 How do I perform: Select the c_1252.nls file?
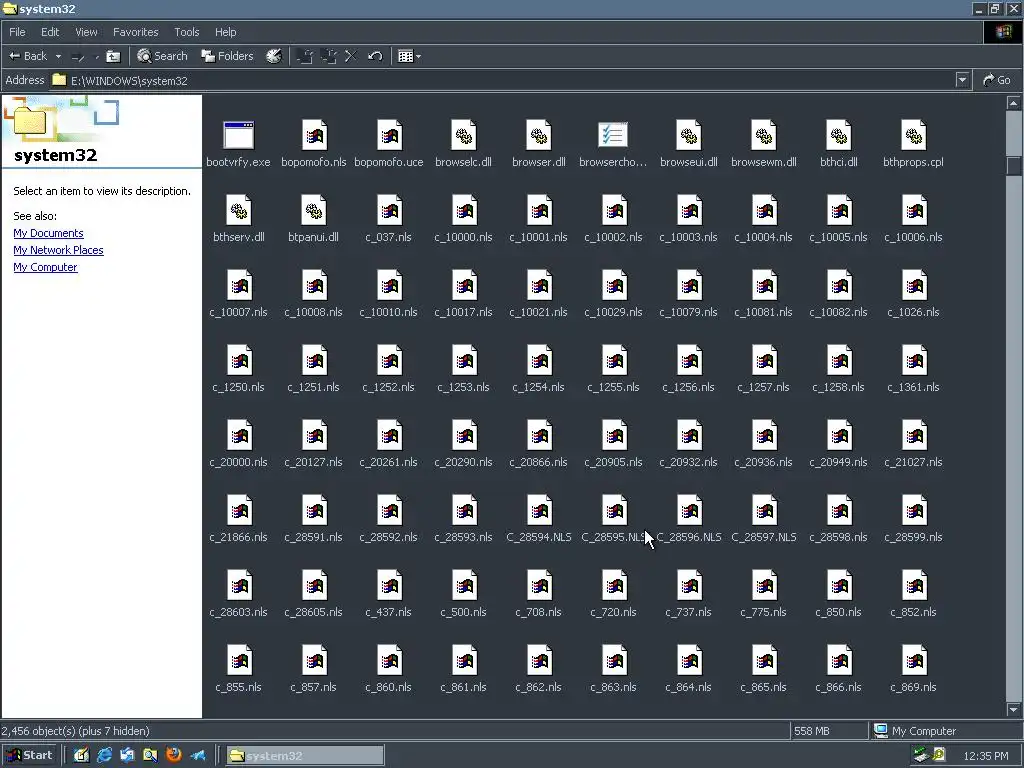point(389,370)
